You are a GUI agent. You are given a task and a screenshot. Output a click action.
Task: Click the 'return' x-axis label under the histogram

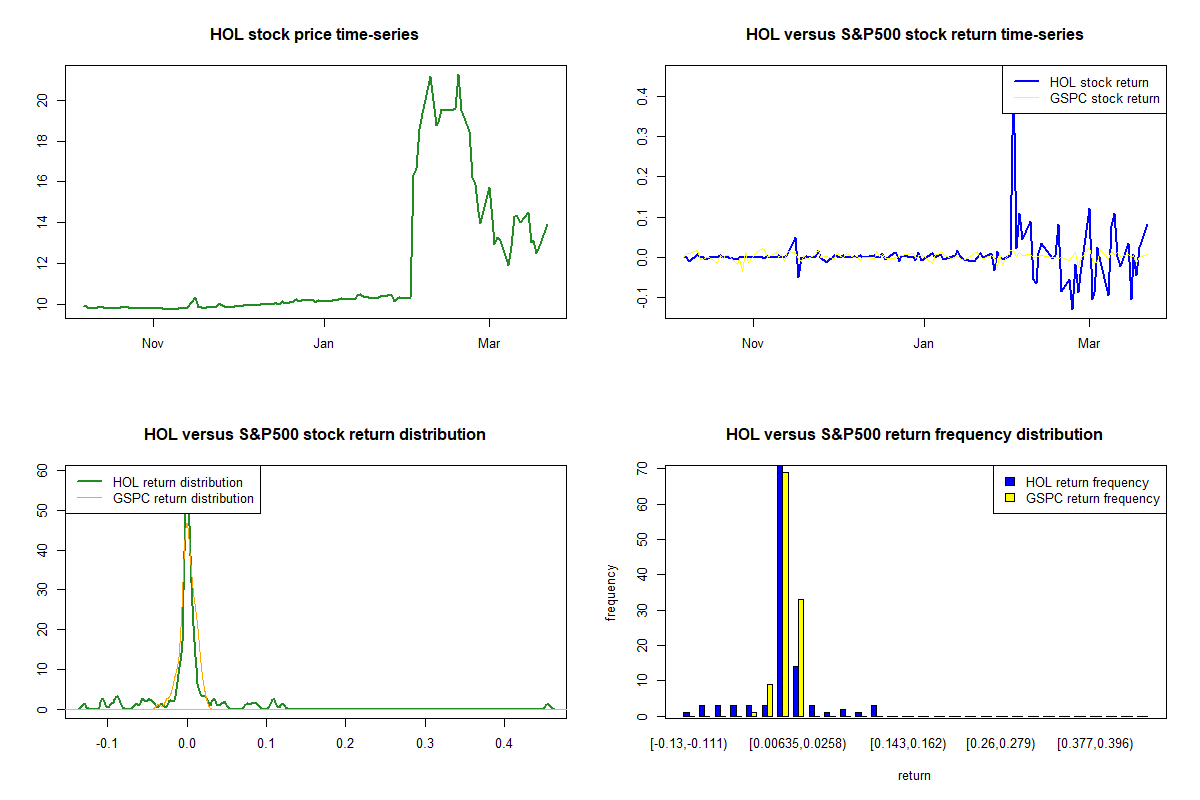[914, 775]
